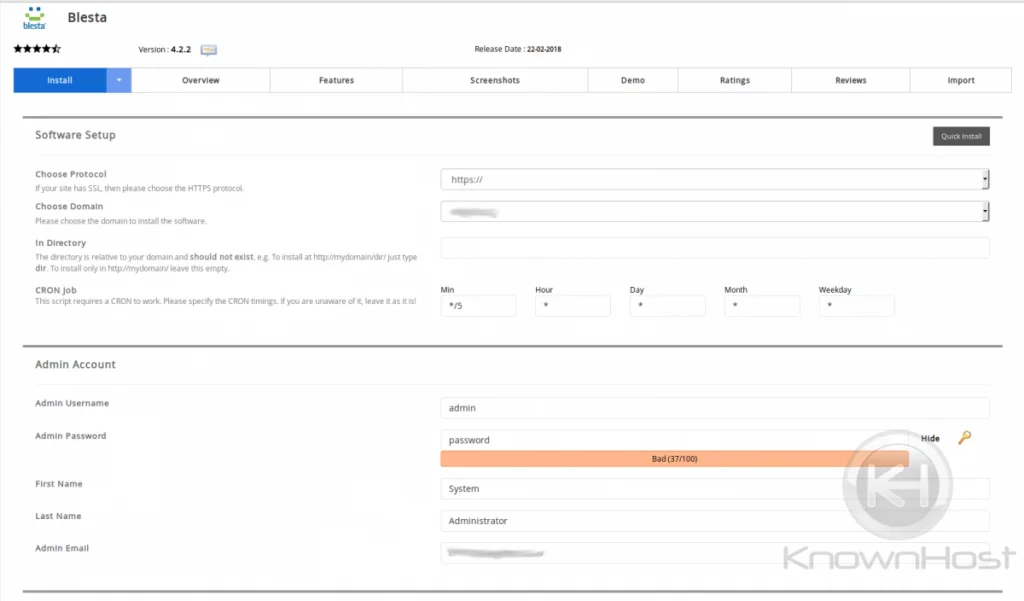1024x601 pixels.
Task: Expand the Choose Protocol dropdown
Action: (x=714, y=179)
